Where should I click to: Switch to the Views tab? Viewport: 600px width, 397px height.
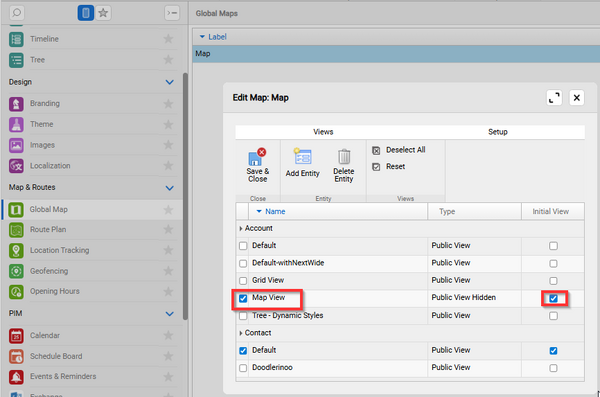pos(323,132)
